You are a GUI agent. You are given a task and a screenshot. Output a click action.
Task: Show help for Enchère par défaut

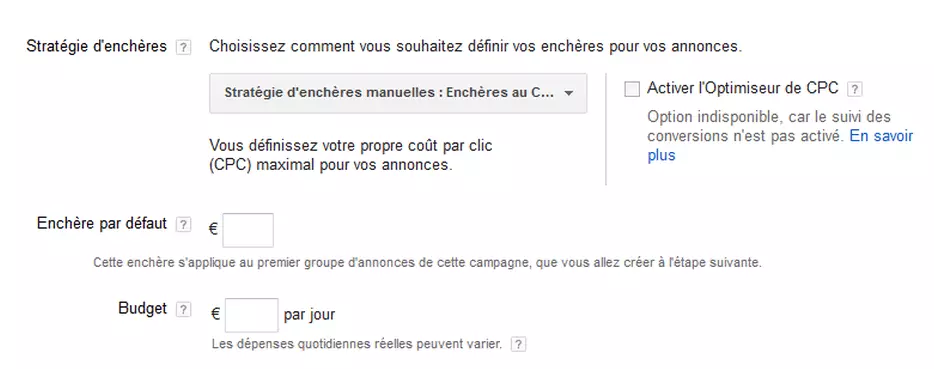183,225
